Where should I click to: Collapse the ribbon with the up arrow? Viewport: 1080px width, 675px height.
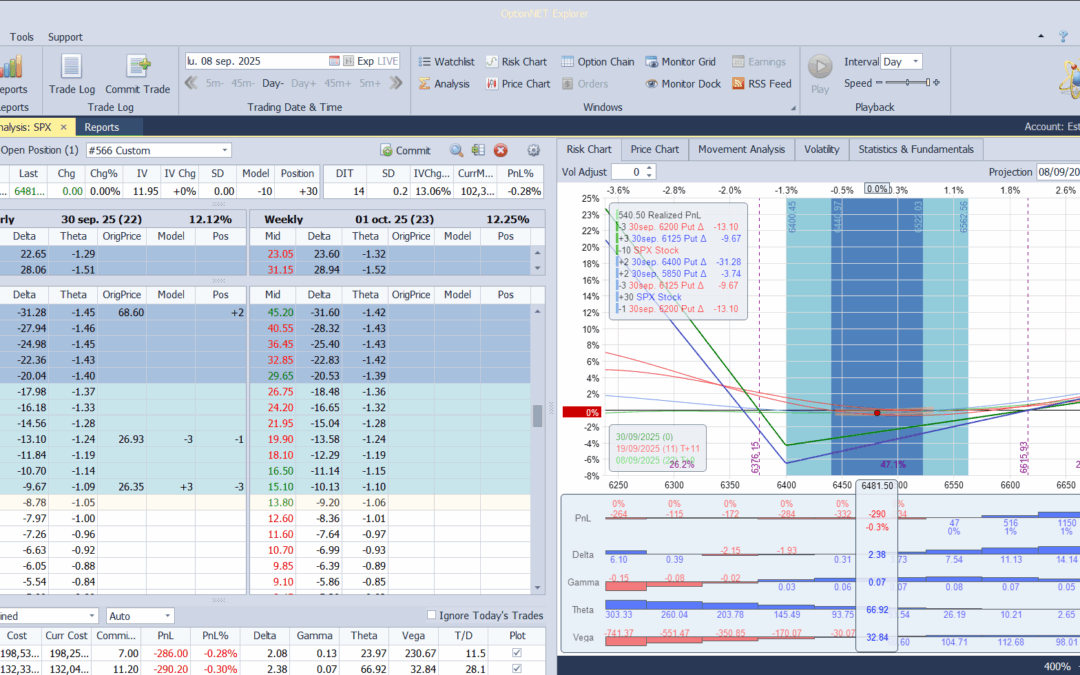click(x=1041, y=37)
